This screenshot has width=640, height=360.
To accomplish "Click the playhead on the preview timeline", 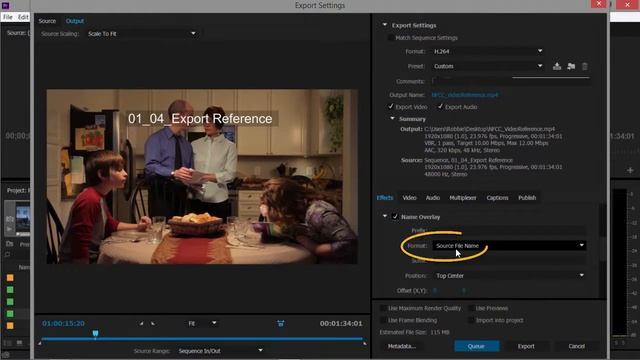I will click(95, 334).
